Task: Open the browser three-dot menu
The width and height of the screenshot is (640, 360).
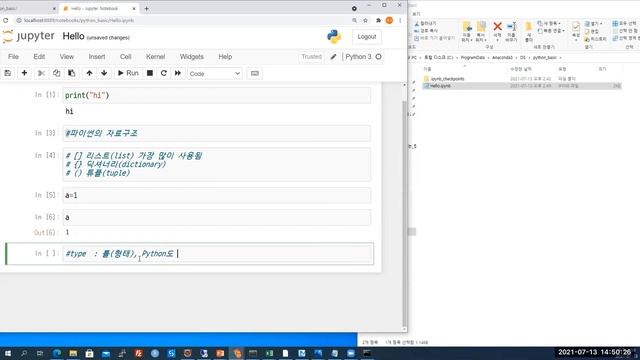Action: pos(400,20)
